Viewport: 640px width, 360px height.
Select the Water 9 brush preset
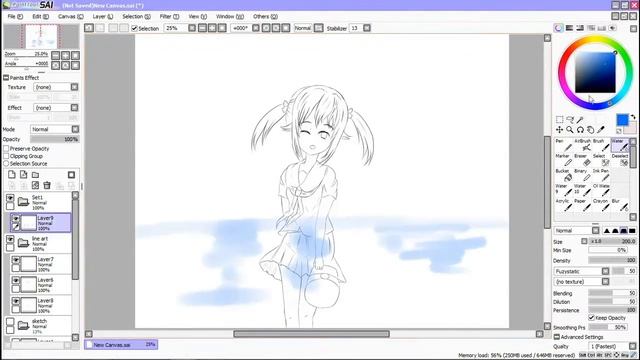pos(563,190)
